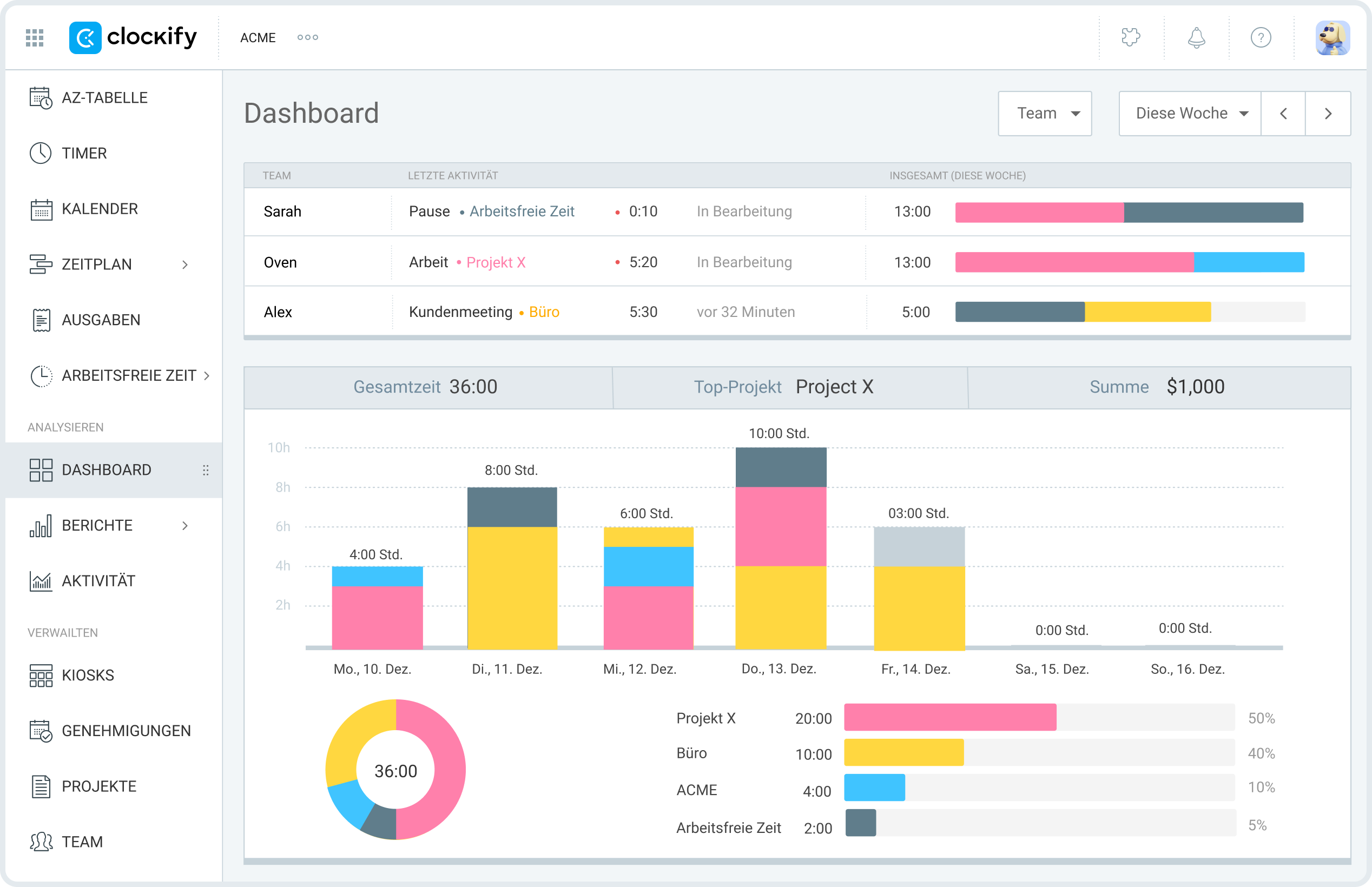Open the notifications bell

coord(1196,37)
